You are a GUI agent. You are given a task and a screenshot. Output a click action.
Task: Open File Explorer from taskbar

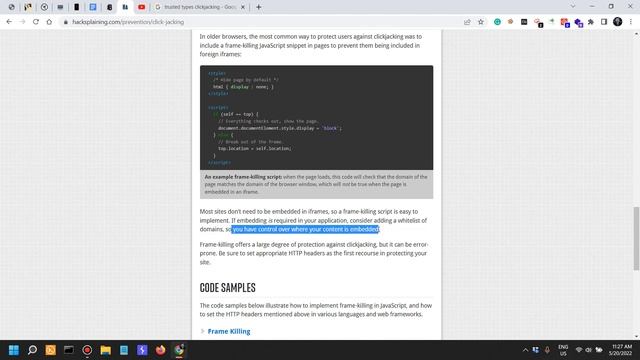pyautogui.click(x=105, y=350)
